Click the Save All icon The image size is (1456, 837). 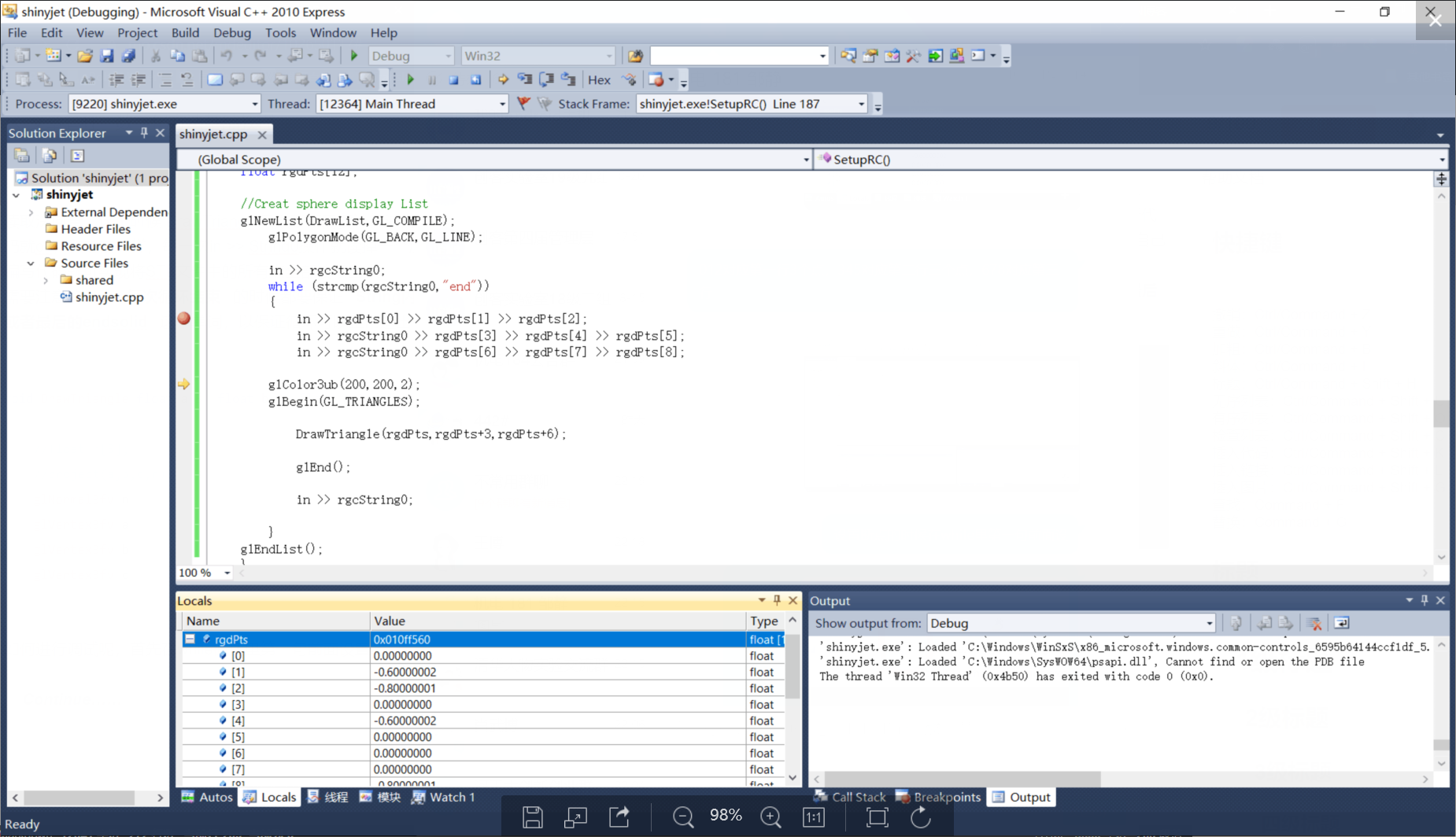128,56
